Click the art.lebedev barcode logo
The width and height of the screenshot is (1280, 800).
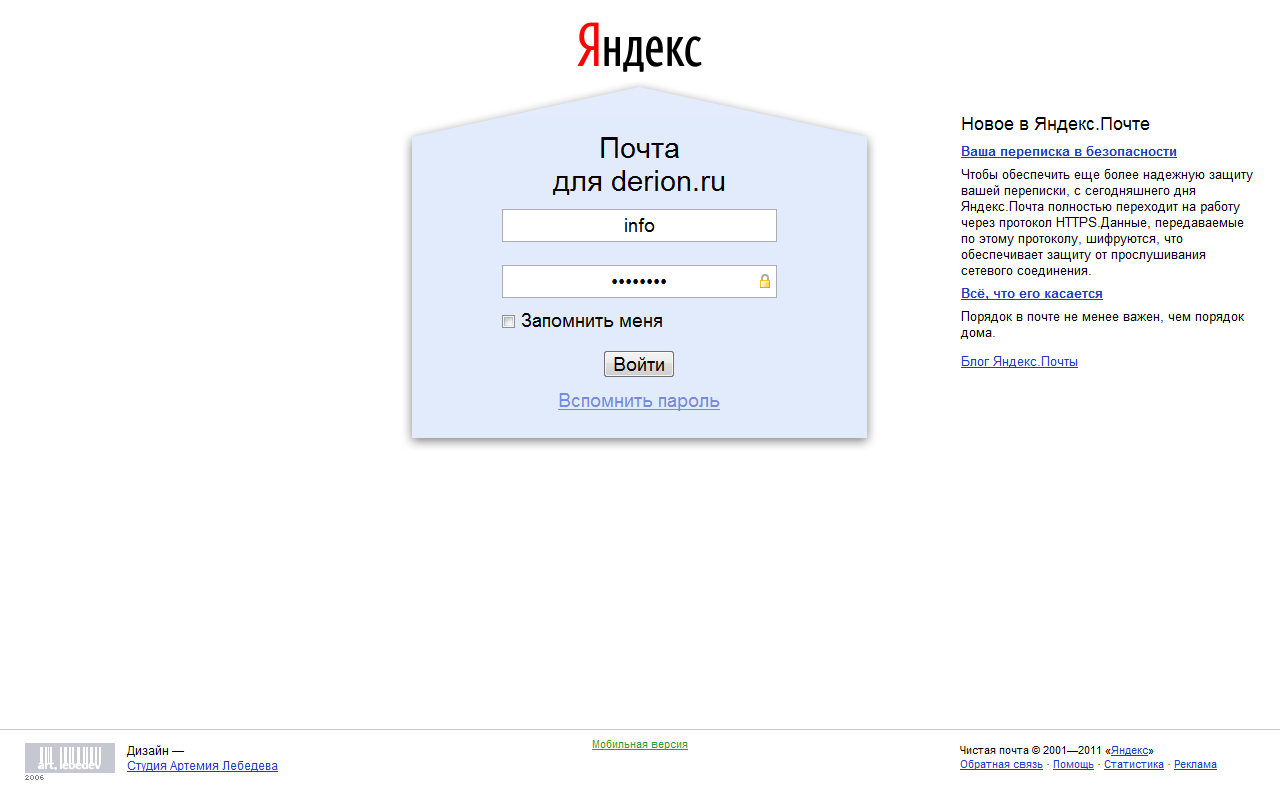click(x=69, y=758)
